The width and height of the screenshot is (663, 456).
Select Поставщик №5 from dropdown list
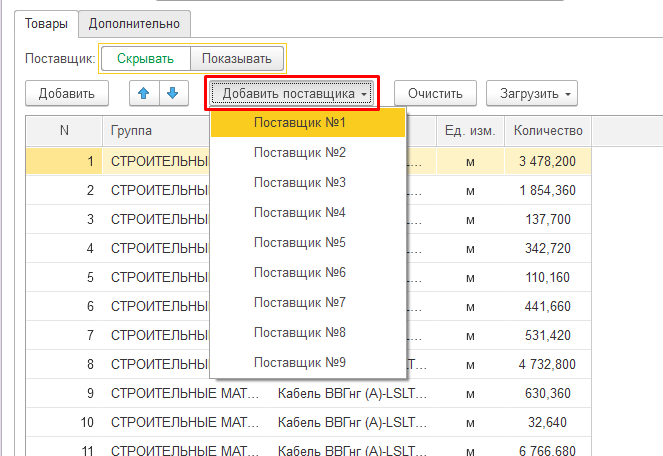[x=299, y=243]
